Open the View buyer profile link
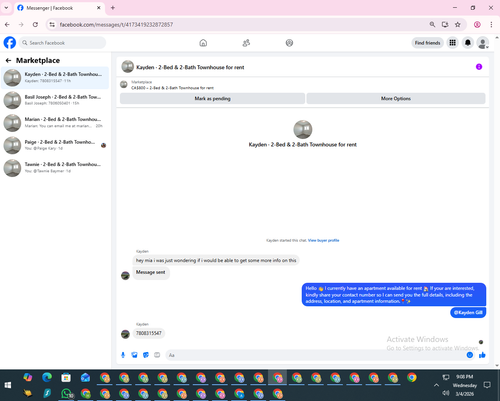The image size is (500, 401). coord(323,240)
